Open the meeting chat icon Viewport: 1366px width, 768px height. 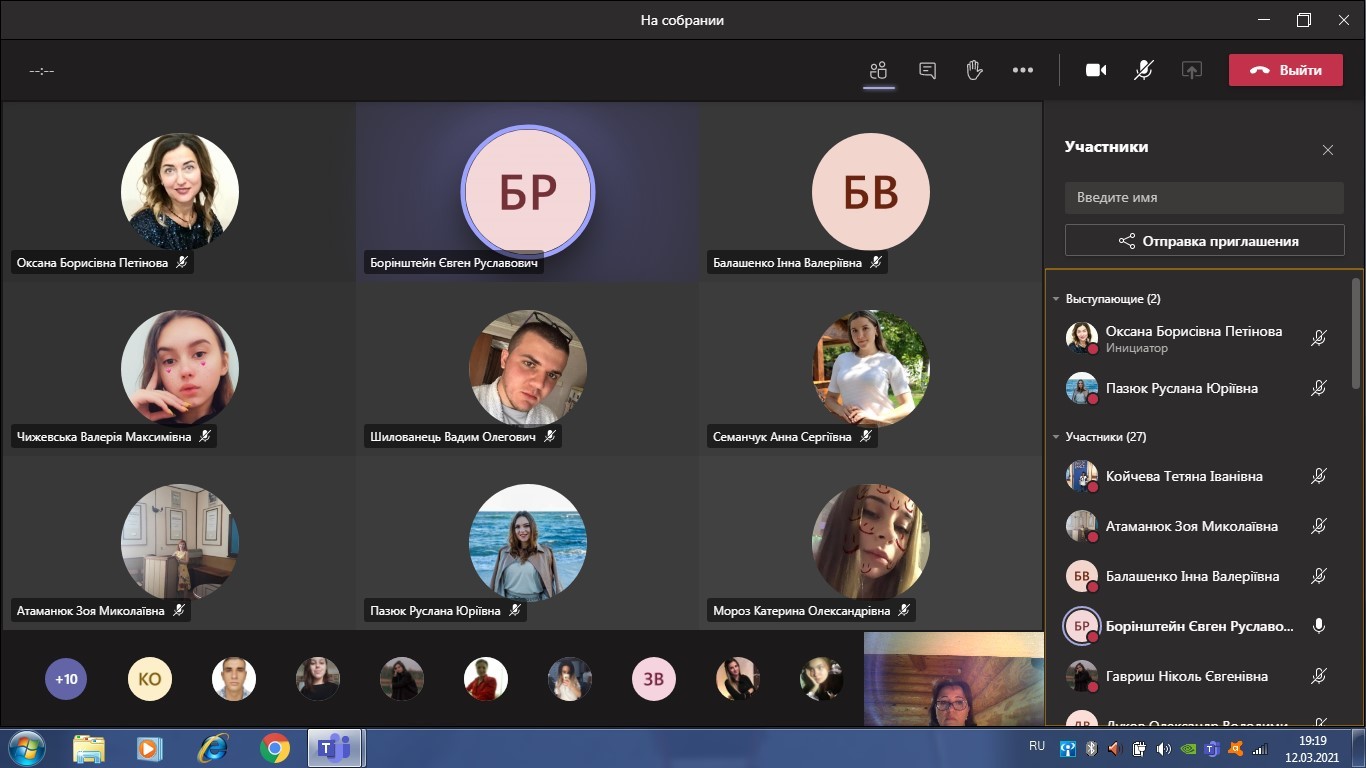(927, 70)
